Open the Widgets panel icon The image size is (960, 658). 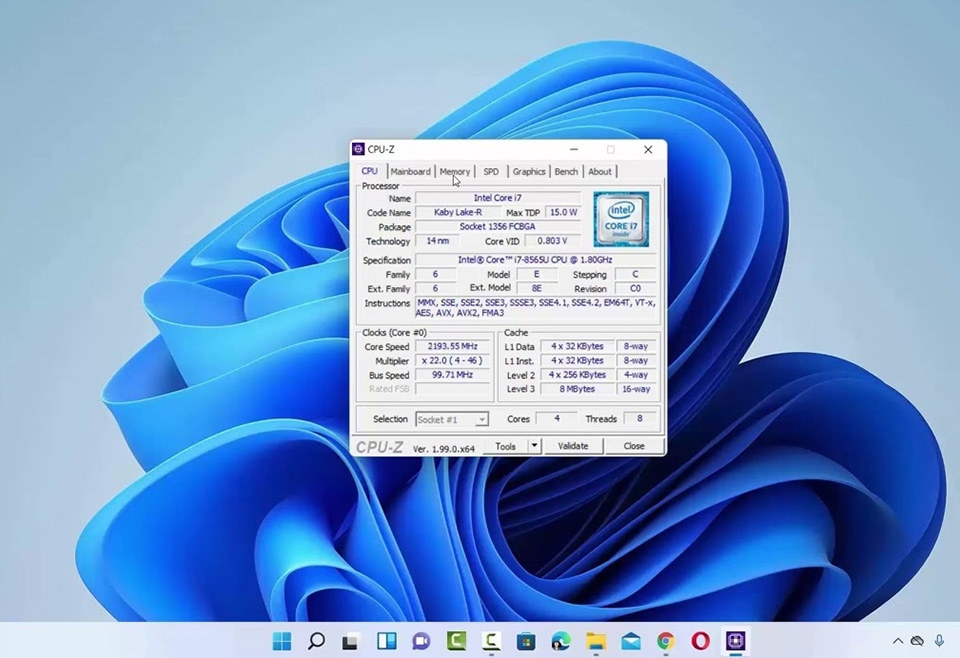pyautogui.click(x=386, y=641)
